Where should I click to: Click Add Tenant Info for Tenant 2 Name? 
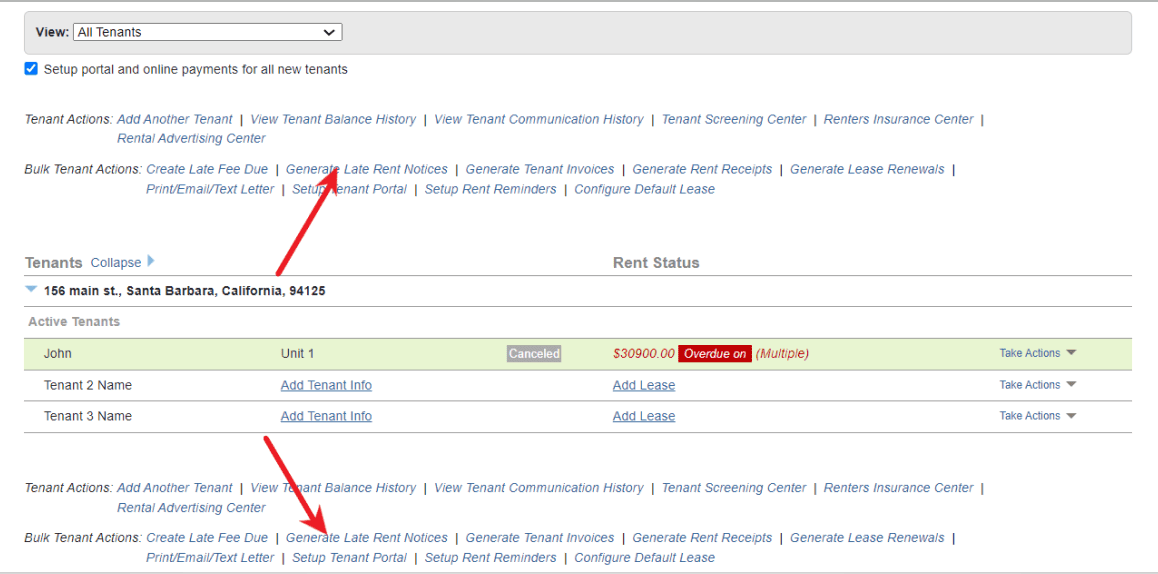click(x=326, y=386)
